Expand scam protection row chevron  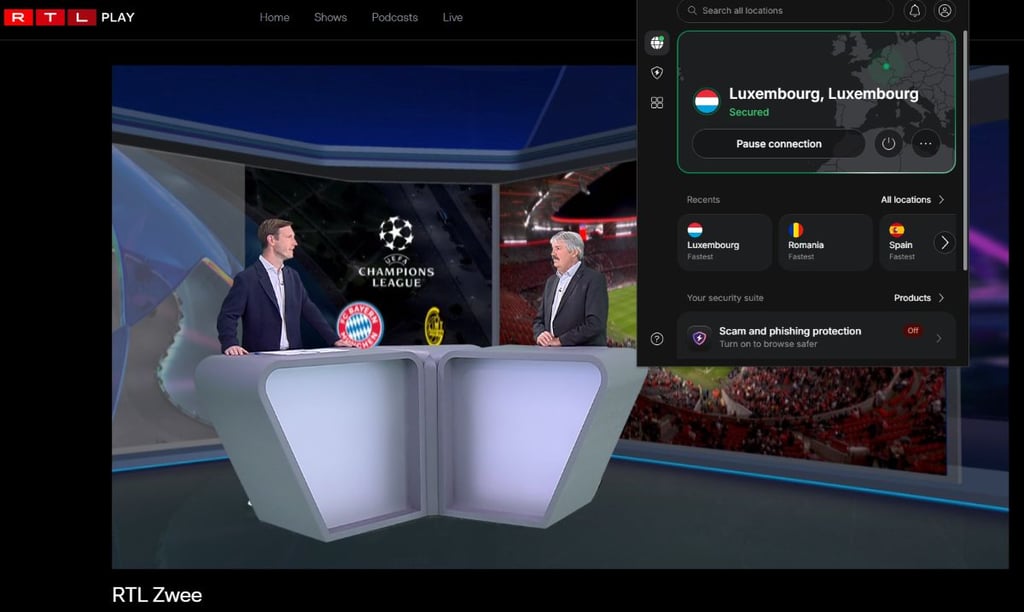point(938,338)
